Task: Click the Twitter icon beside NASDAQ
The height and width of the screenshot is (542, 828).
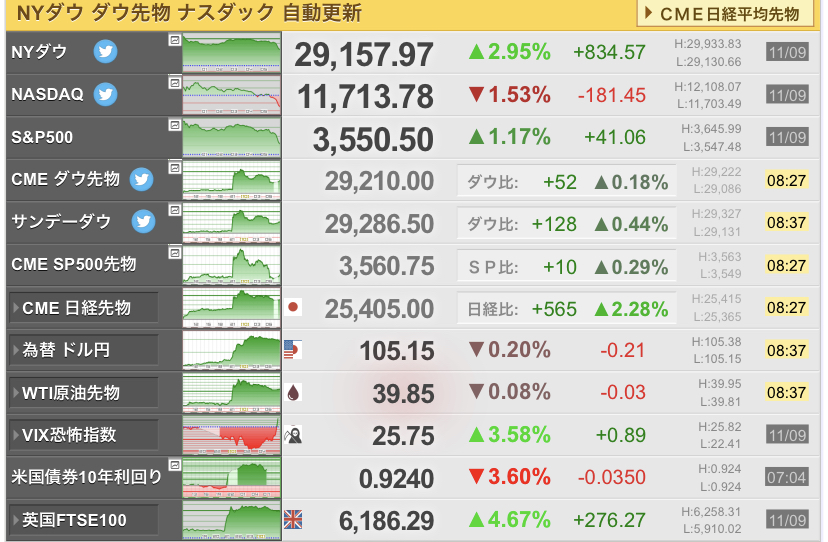Action: pos(105,94)
